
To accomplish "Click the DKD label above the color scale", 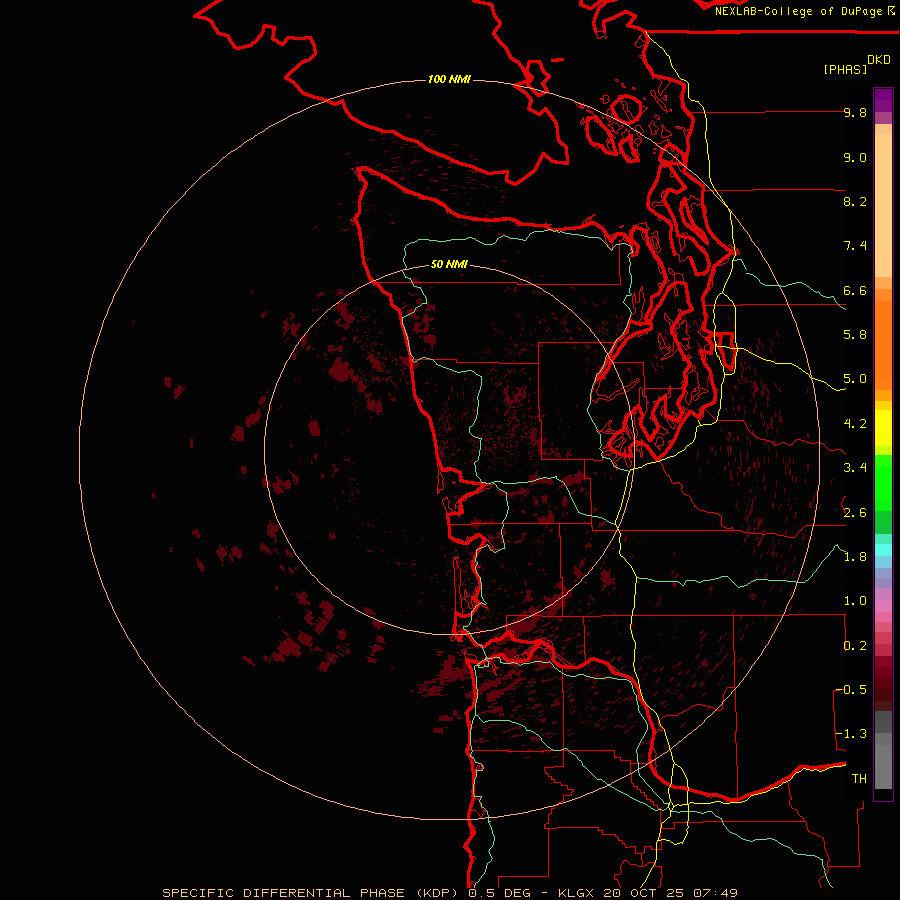I will coord(878,60).
